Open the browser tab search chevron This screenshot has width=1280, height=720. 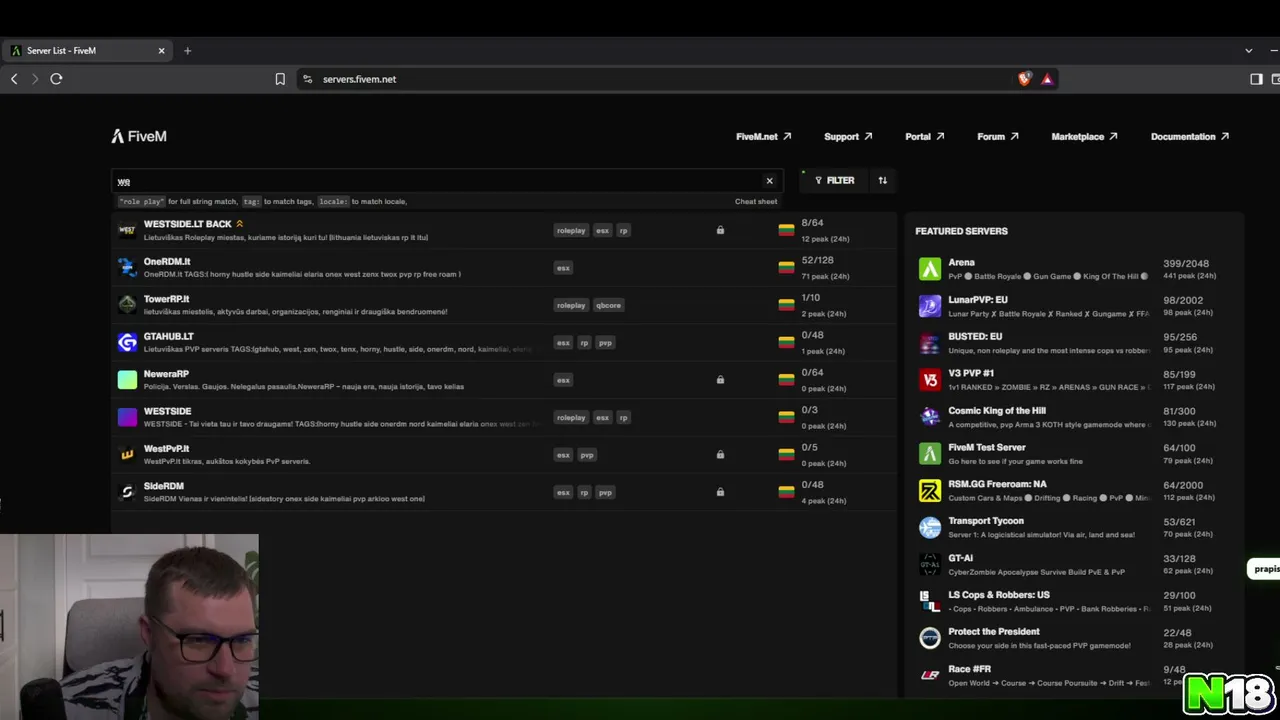(x=1248, y=50)
